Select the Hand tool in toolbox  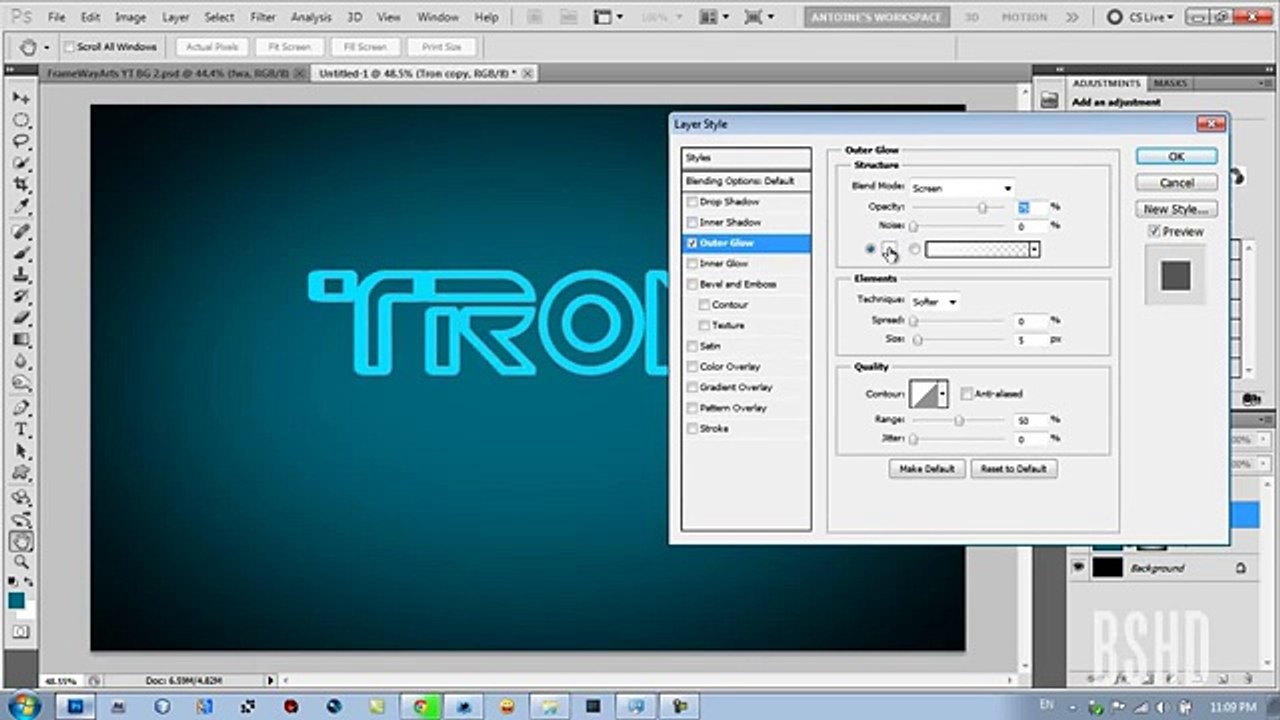[21, 542]
